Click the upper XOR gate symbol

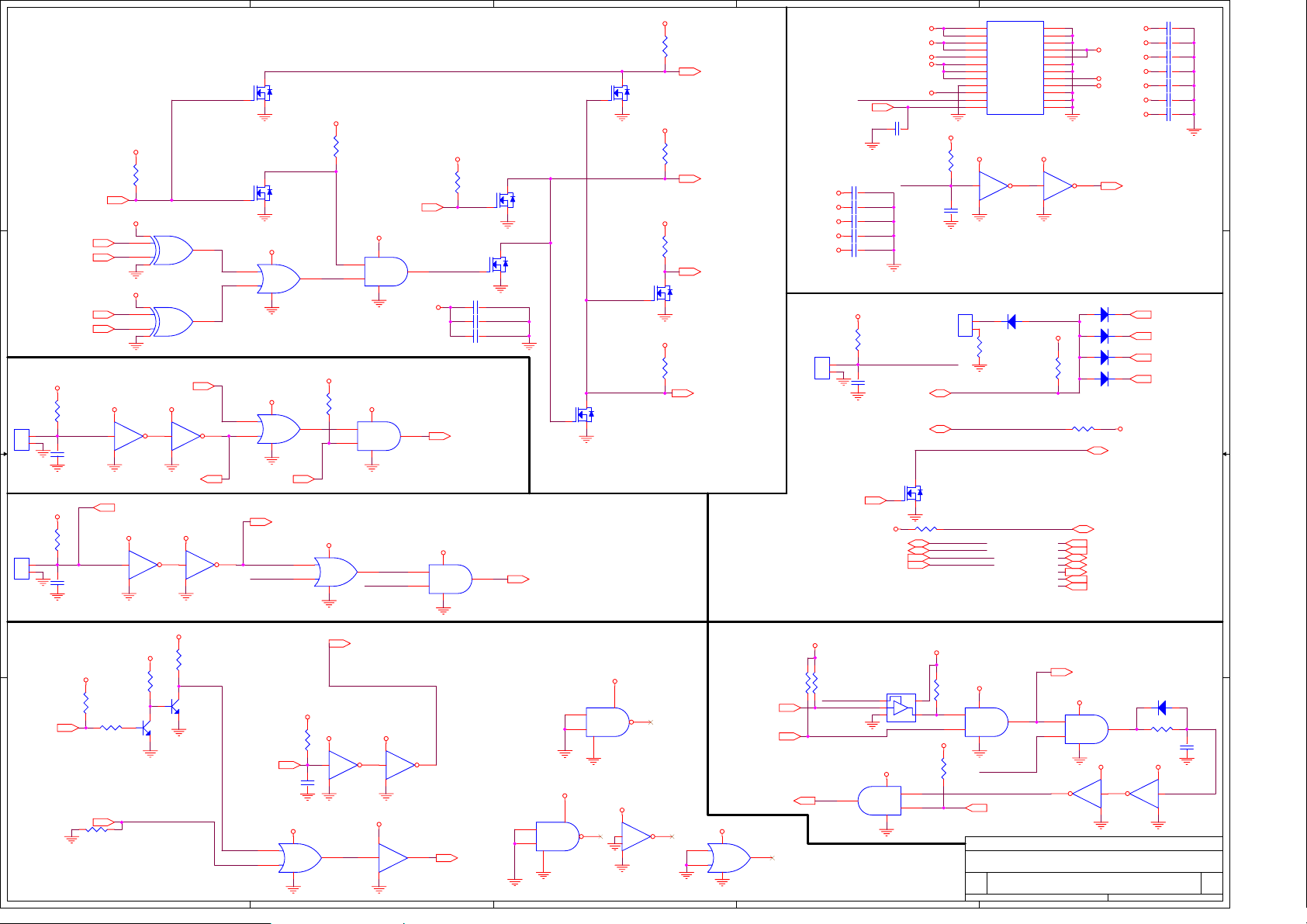[172, 251]
